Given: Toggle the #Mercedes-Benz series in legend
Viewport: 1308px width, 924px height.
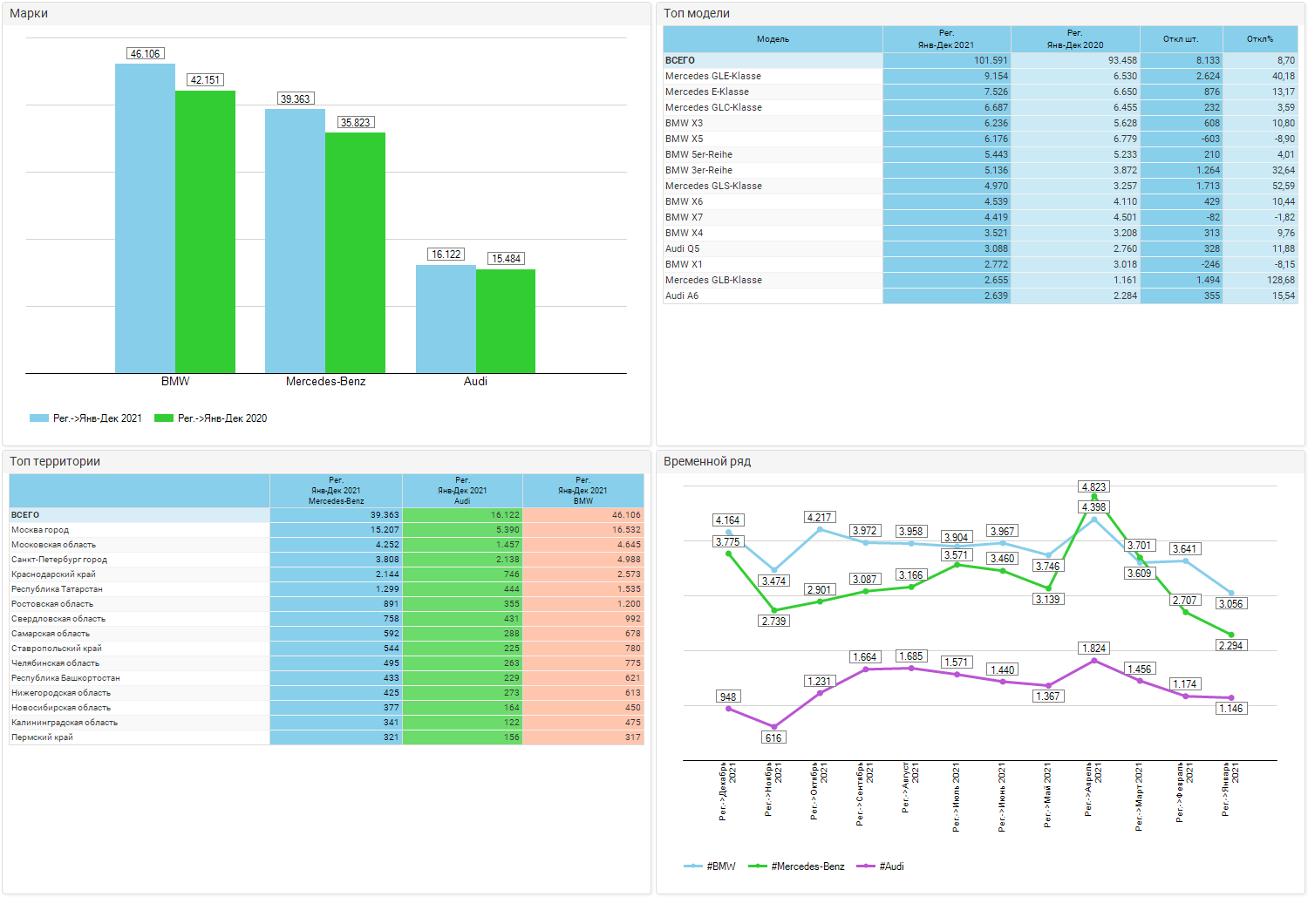Looking at the screenshot, I should coord(797,866).
